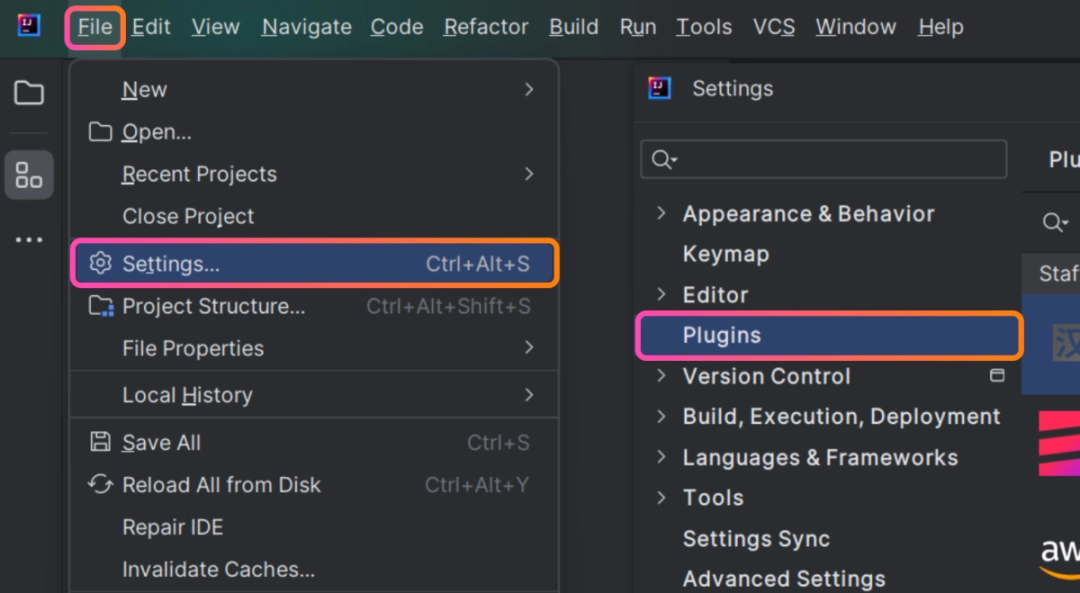Screen dimensions: 1080x593
Task: Expand the Appearance & Behavior section
Action: coord(660,213)
